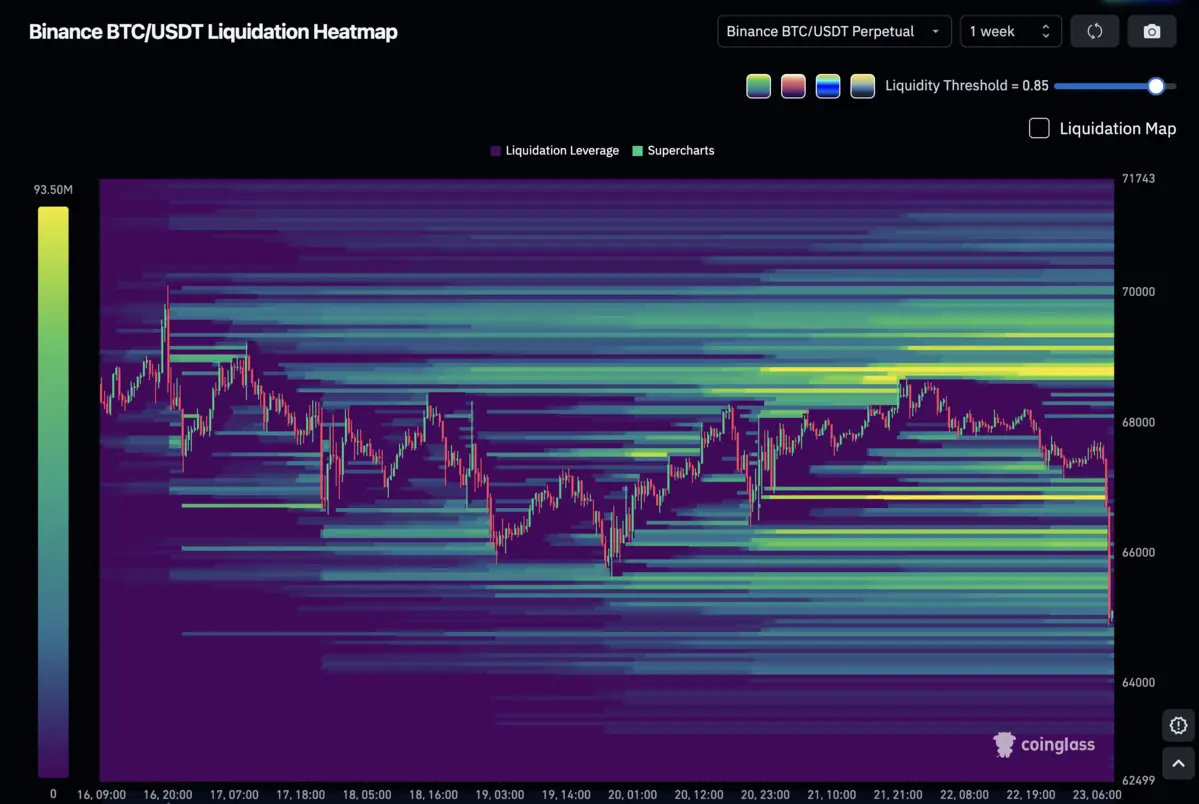This screenshot has width=1199, height=804.
Task: Click the Binance BTC/USDT Liquidation Heatmap title
Action: 213,31
